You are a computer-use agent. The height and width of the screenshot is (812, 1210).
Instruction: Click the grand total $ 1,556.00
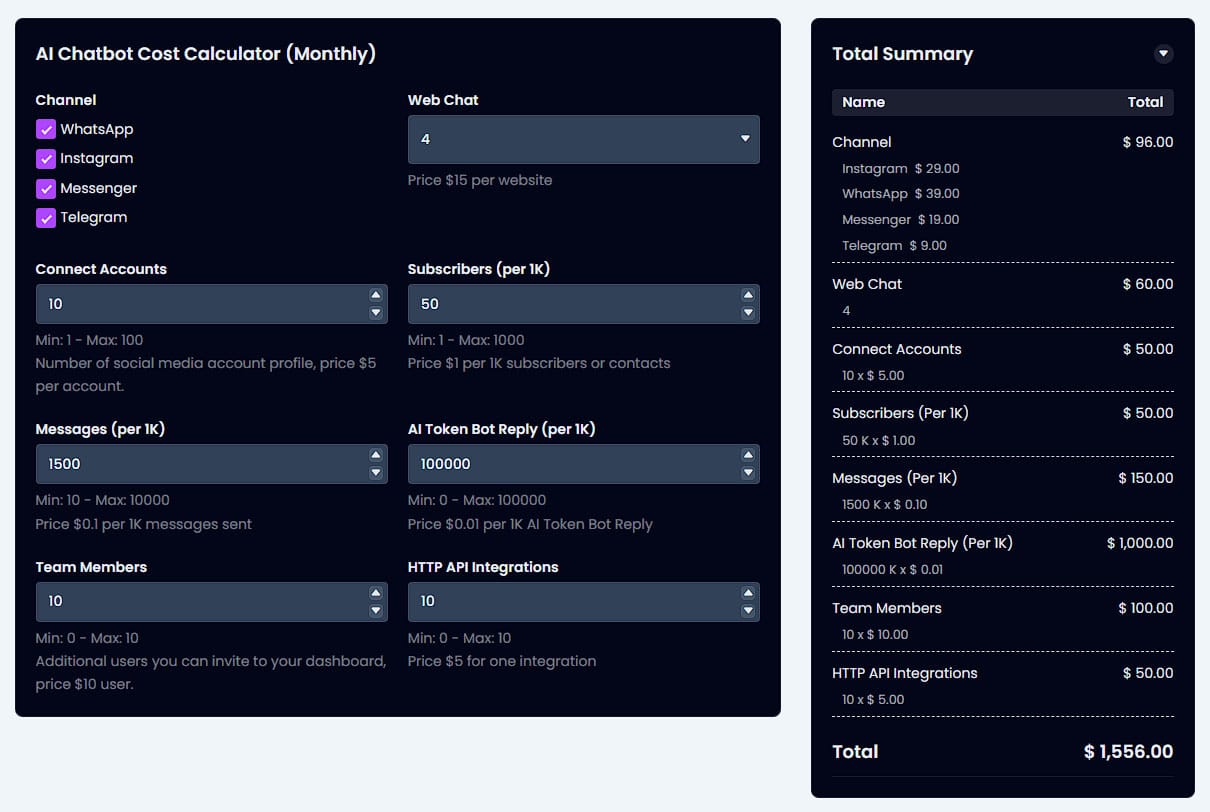[x=1128, y=752]
